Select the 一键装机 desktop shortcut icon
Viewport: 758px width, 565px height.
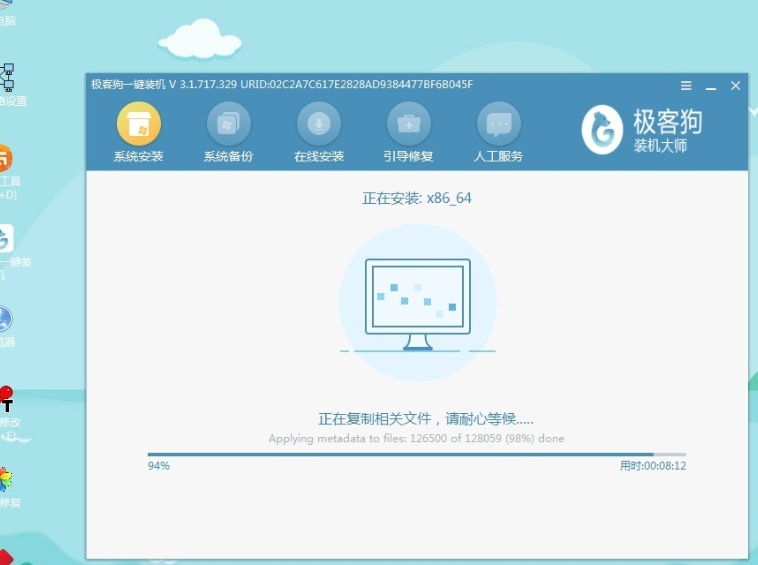(5, 240)
